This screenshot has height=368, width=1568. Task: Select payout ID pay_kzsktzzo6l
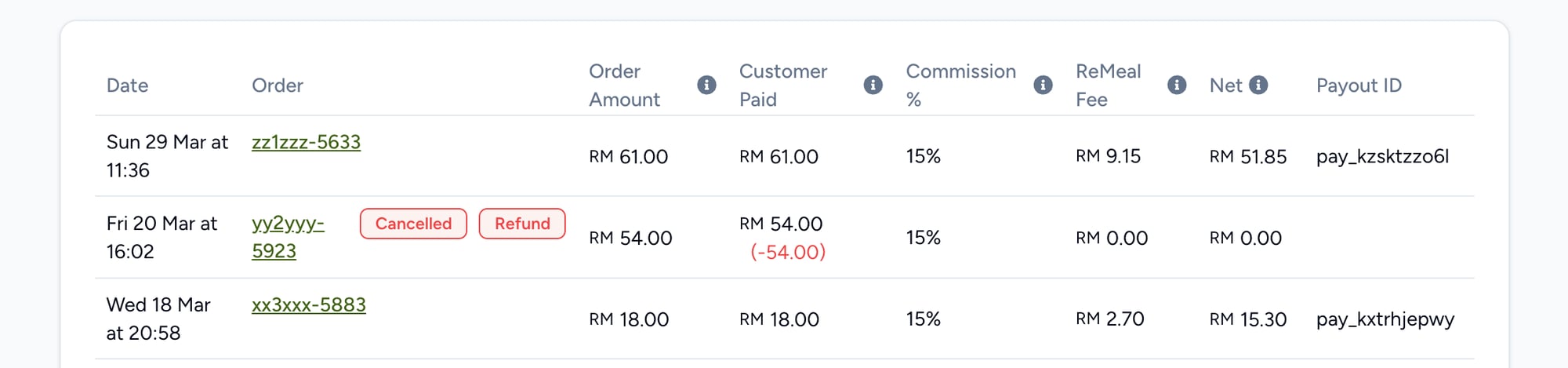pos(1382,156)
